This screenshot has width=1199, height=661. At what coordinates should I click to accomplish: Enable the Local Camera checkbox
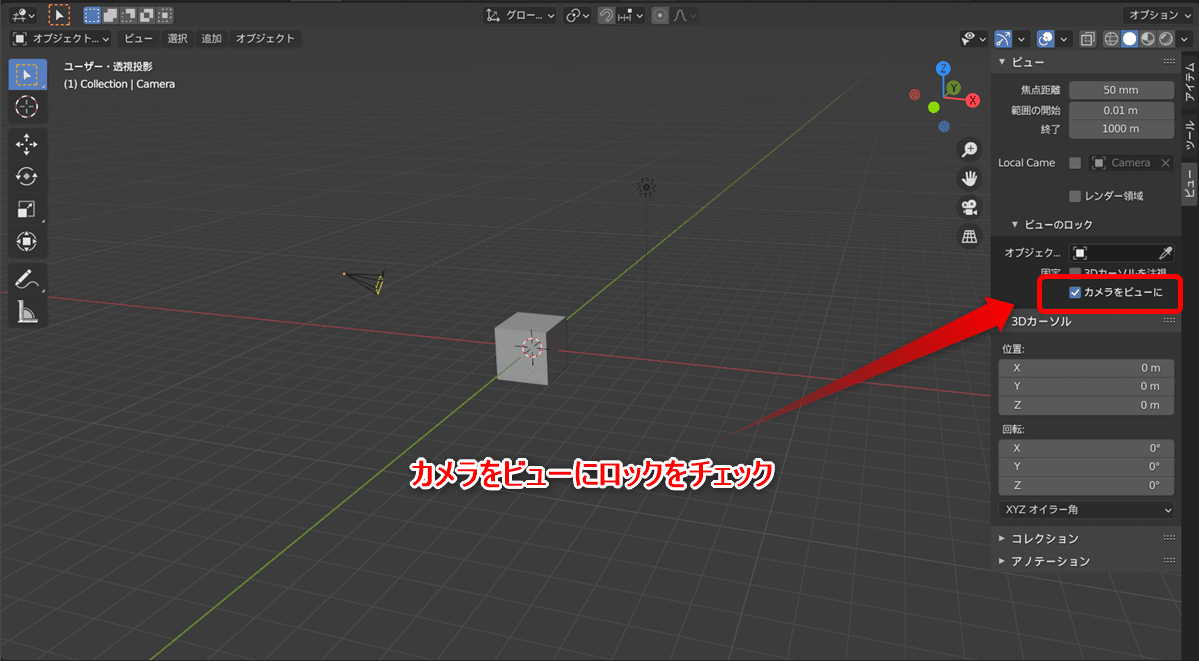coord(1075,163)
